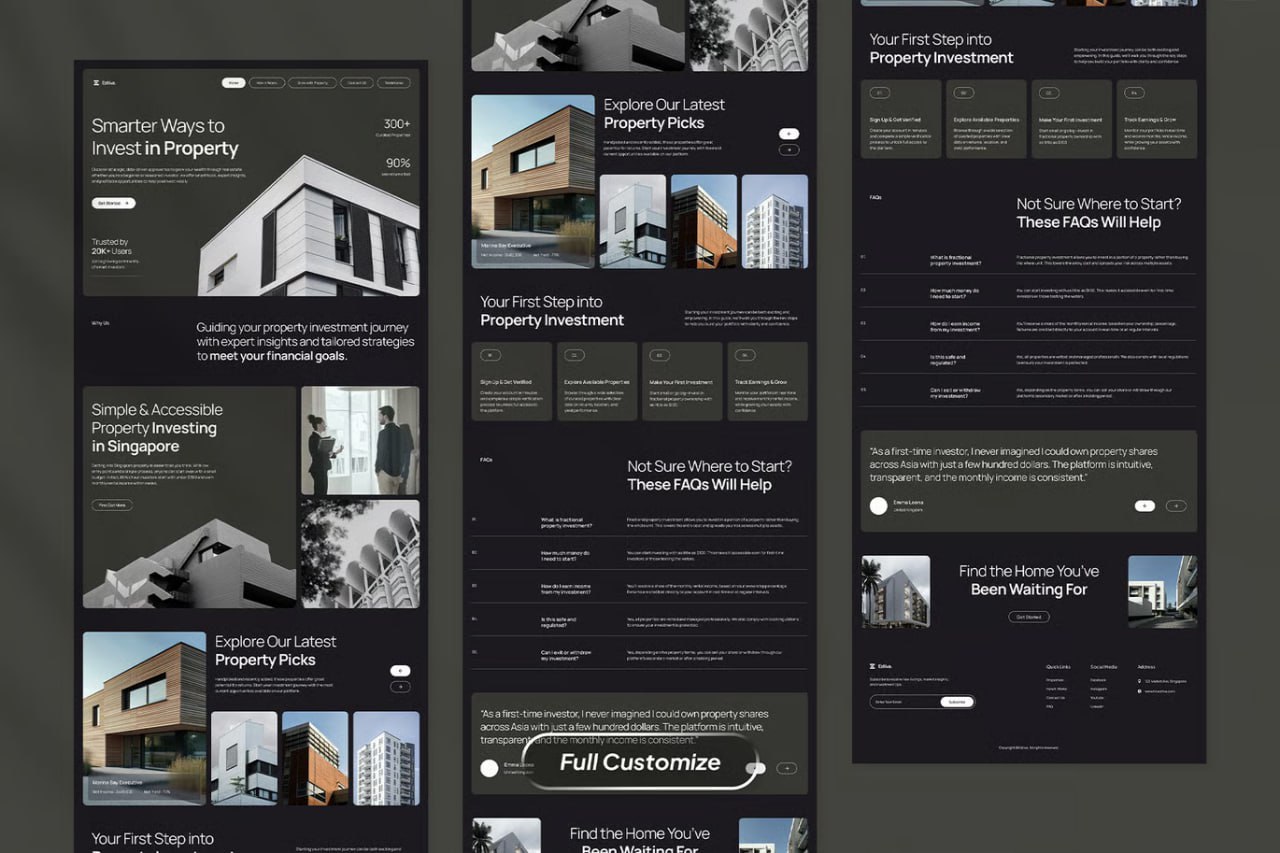
Task: Expand 'Can I sell or withdraw' in middle mockup
Action: pyautogui.click(x=639, y=654)
